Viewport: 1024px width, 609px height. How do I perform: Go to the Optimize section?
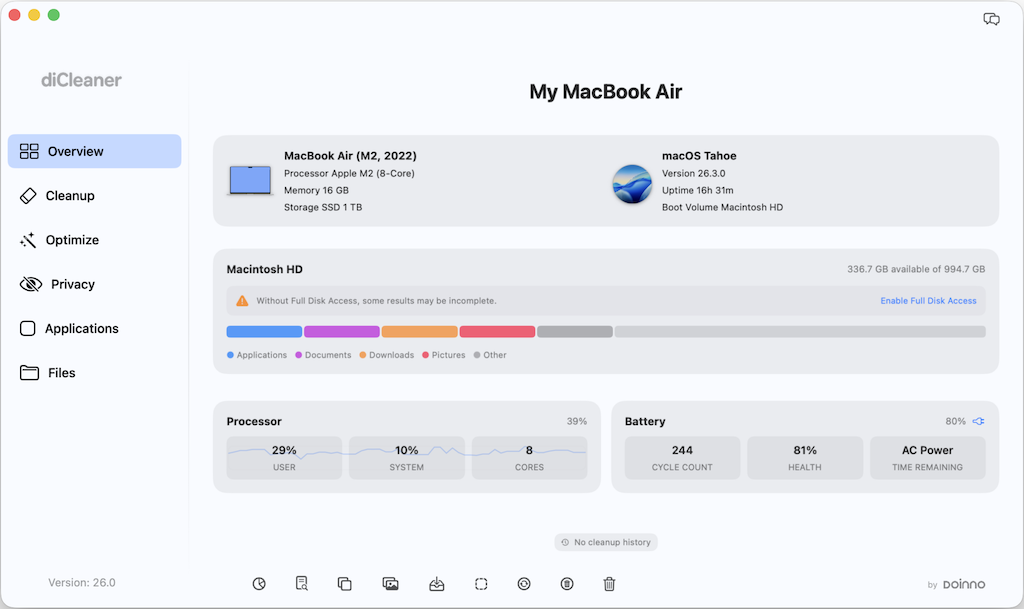(x=72, y=240)
